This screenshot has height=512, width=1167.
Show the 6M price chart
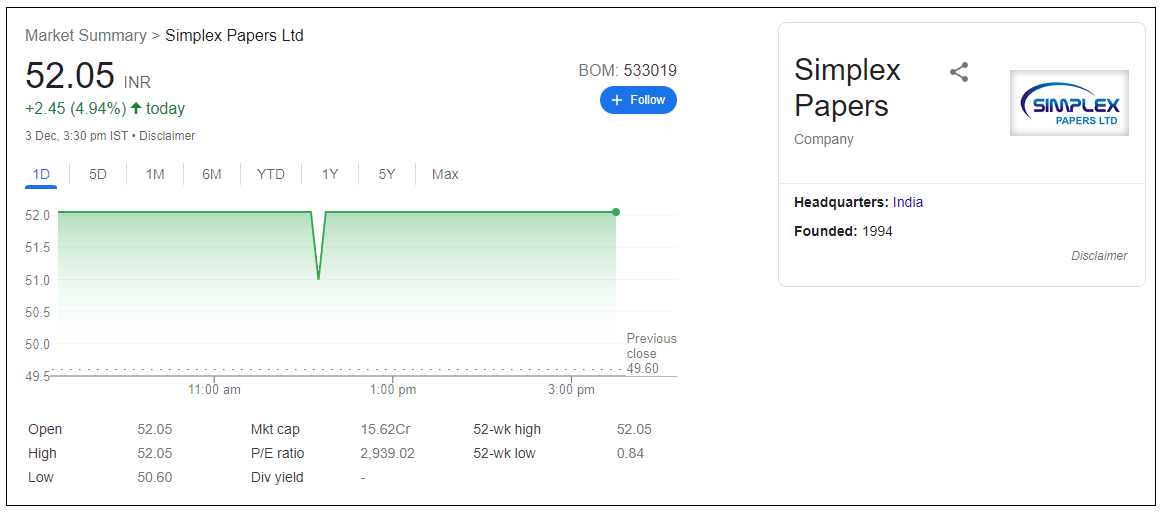point(212,174)
